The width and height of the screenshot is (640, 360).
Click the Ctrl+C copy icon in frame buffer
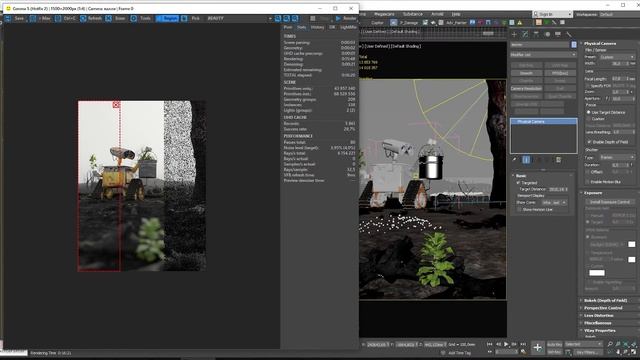58,18
